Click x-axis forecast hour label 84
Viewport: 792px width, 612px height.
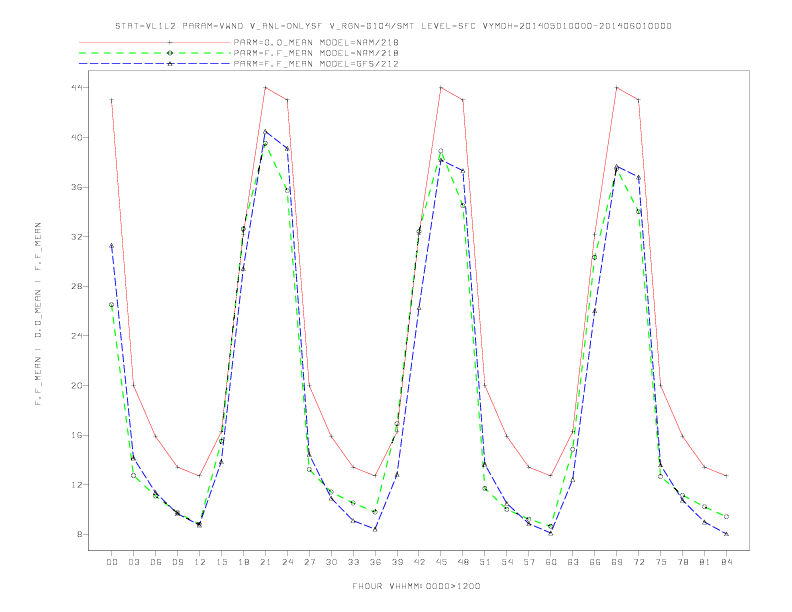tap(726, 562)
